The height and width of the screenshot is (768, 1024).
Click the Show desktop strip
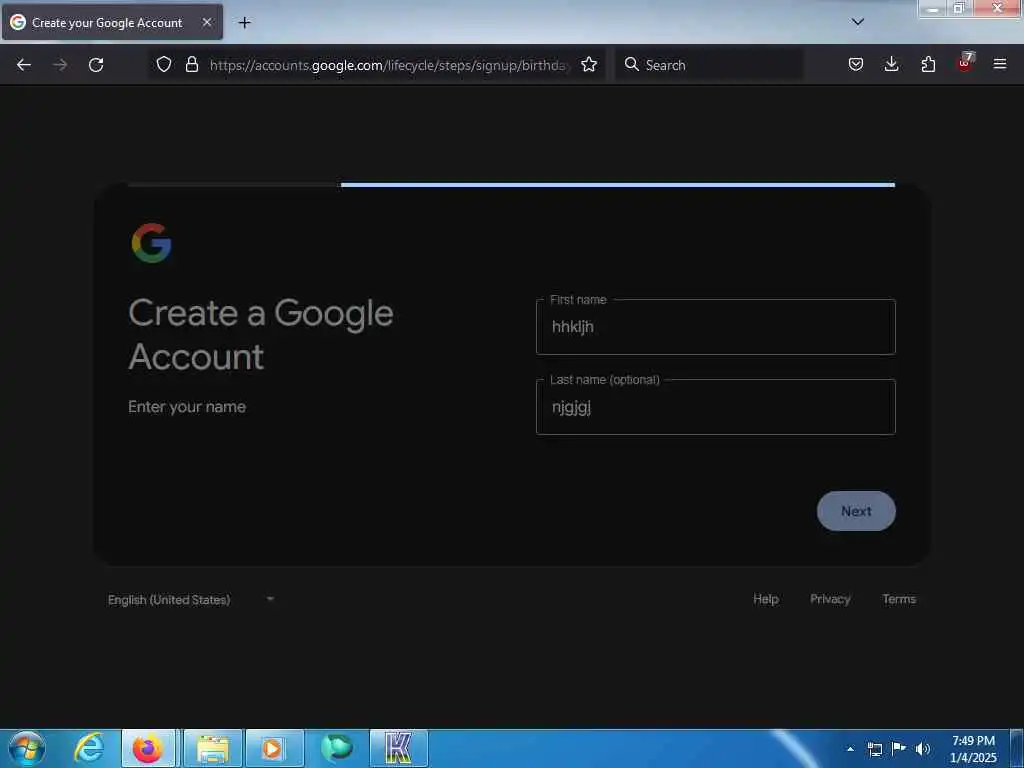click(x=1017, y=749)
